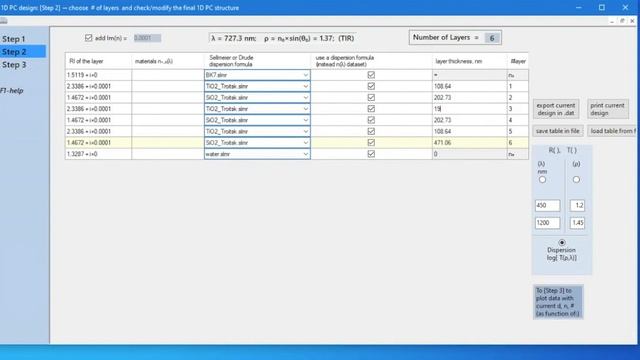
Task: Minimize the inner child window
Action: 611,21
